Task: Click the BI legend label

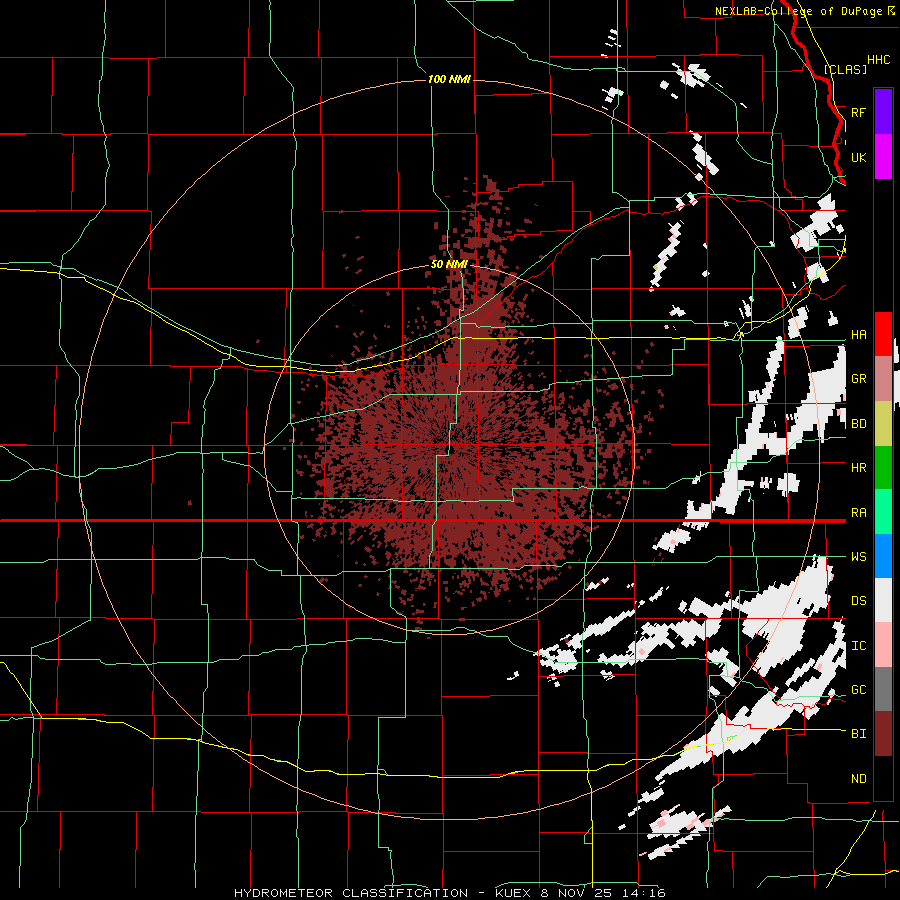Action: [858, 734]
